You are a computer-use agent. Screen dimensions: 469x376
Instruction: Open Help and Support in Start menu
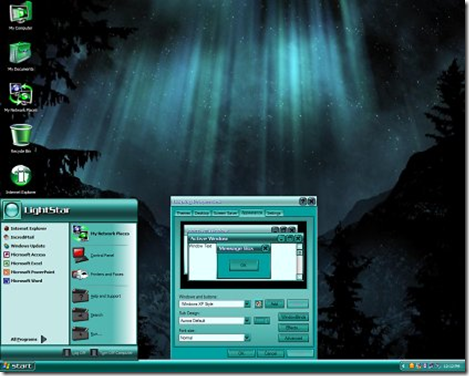(97, 296)
